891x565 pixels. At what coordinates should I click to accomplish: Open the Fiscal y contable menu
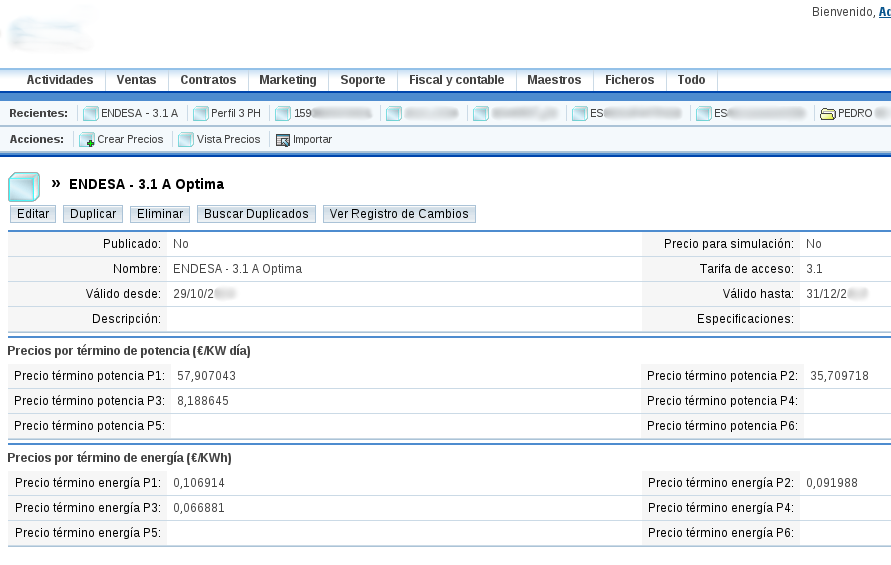[456, 80]
